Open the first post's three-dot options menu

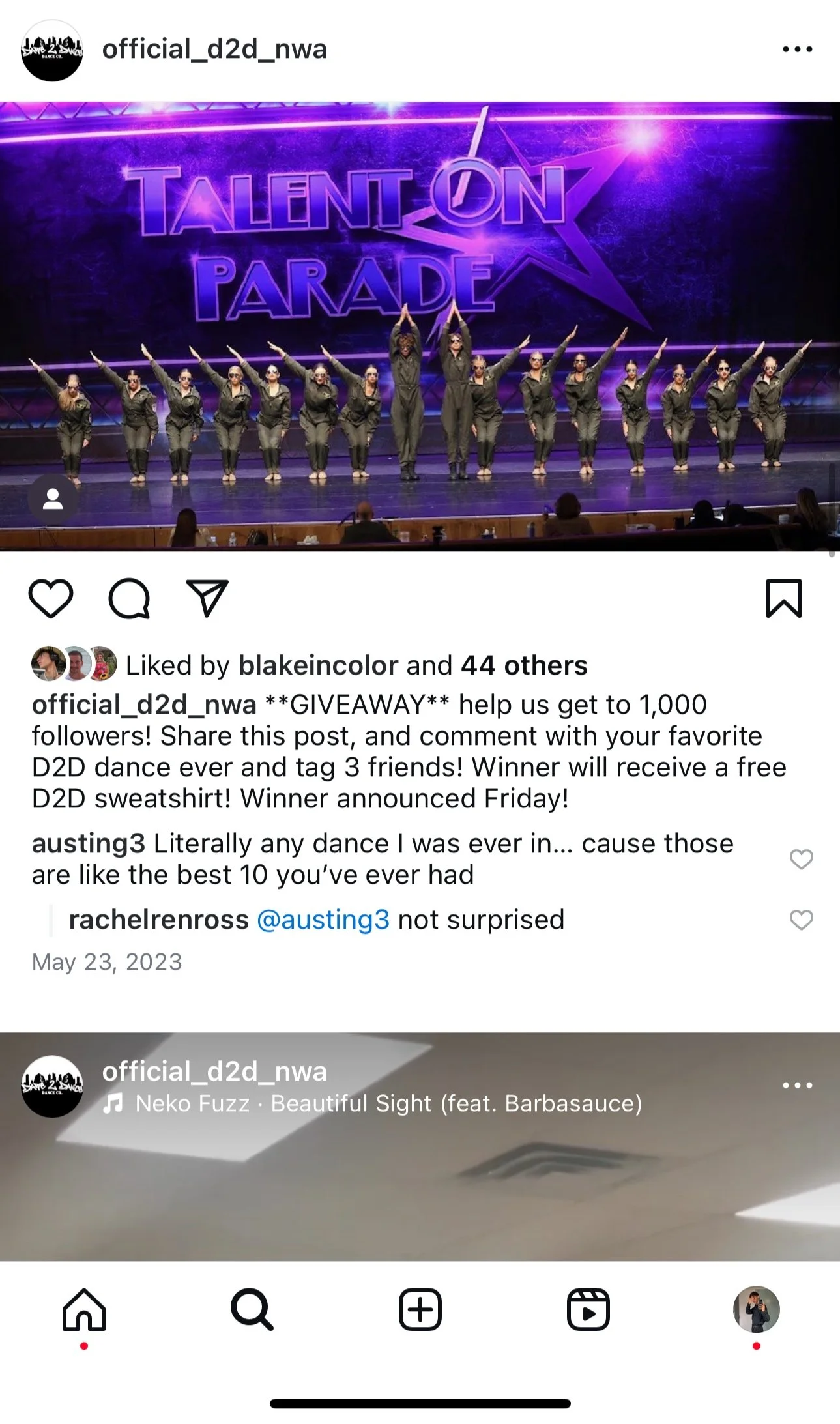pos(798,50)
